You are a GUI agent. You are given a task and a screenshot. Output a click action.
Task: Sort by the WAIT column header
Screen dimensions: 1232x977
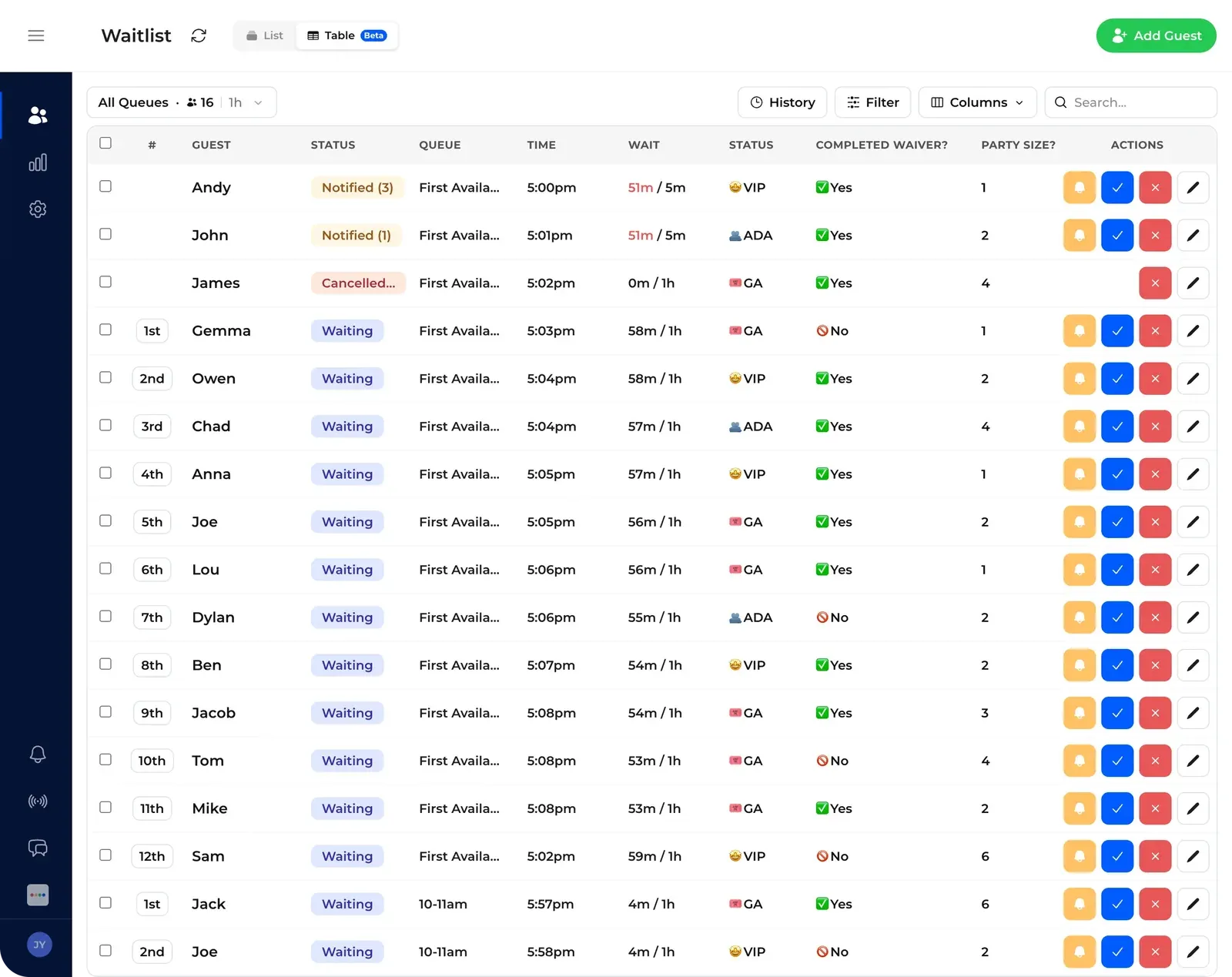[644, 145]
